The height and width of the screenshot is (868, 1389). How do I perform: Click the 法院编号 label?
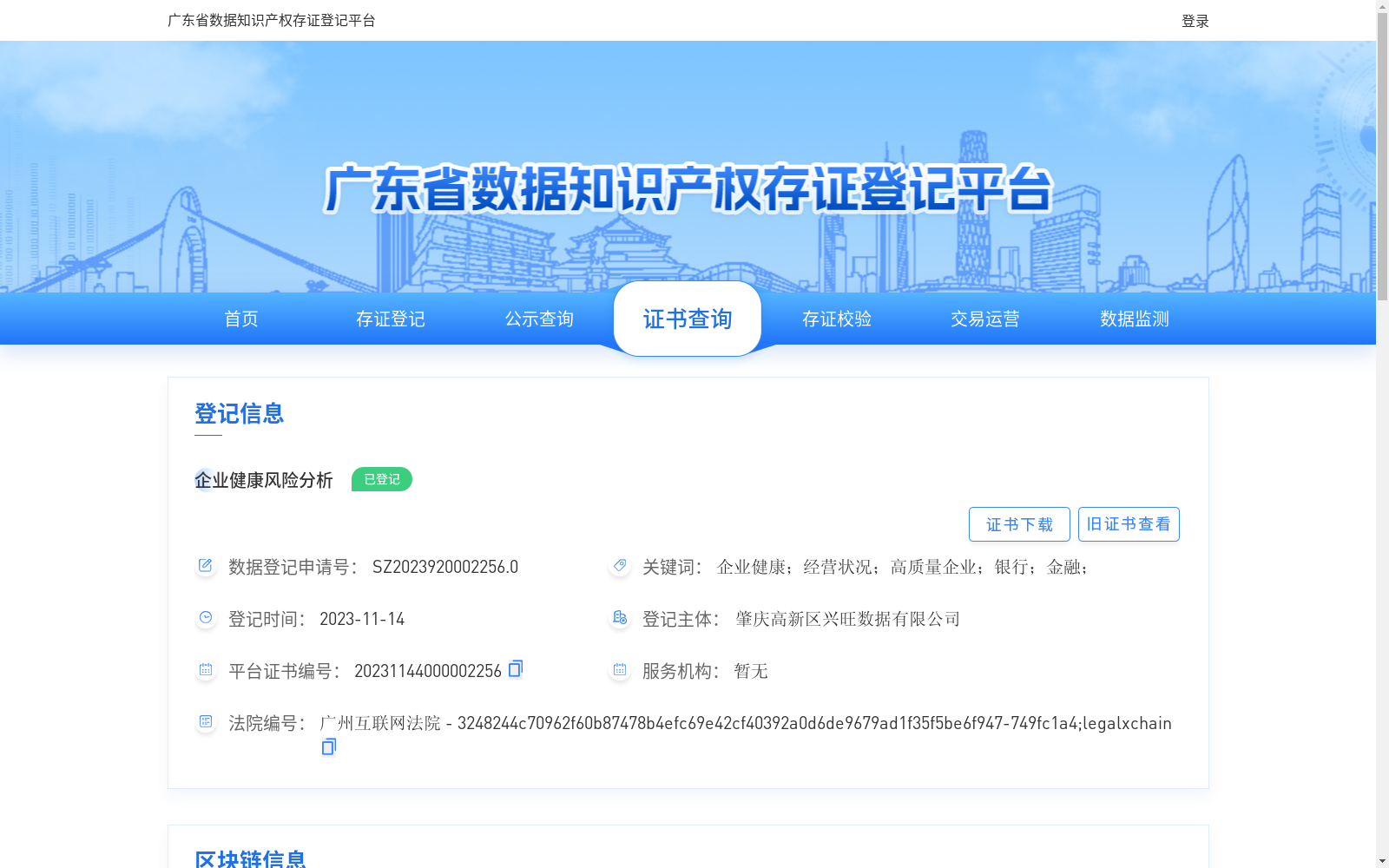(x=267, y=723)
